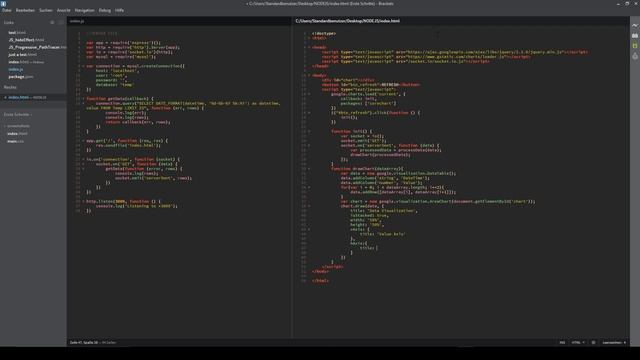The height and width of the screenshot is (360, 640).
Task: Click the Zeile 47, Spalte 30 cursor position
Action: pyautogui.click(x=84, y=342)
